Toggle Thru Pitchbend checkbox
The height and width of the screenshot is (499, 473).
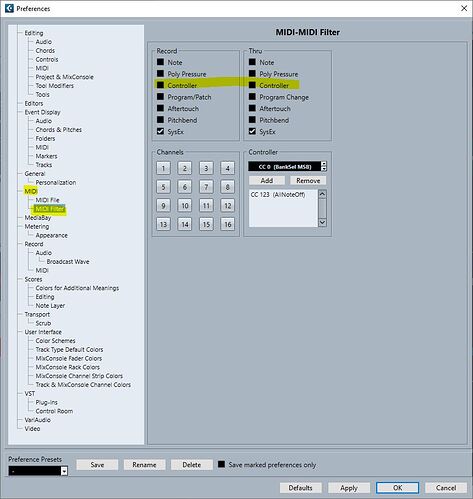252,120
